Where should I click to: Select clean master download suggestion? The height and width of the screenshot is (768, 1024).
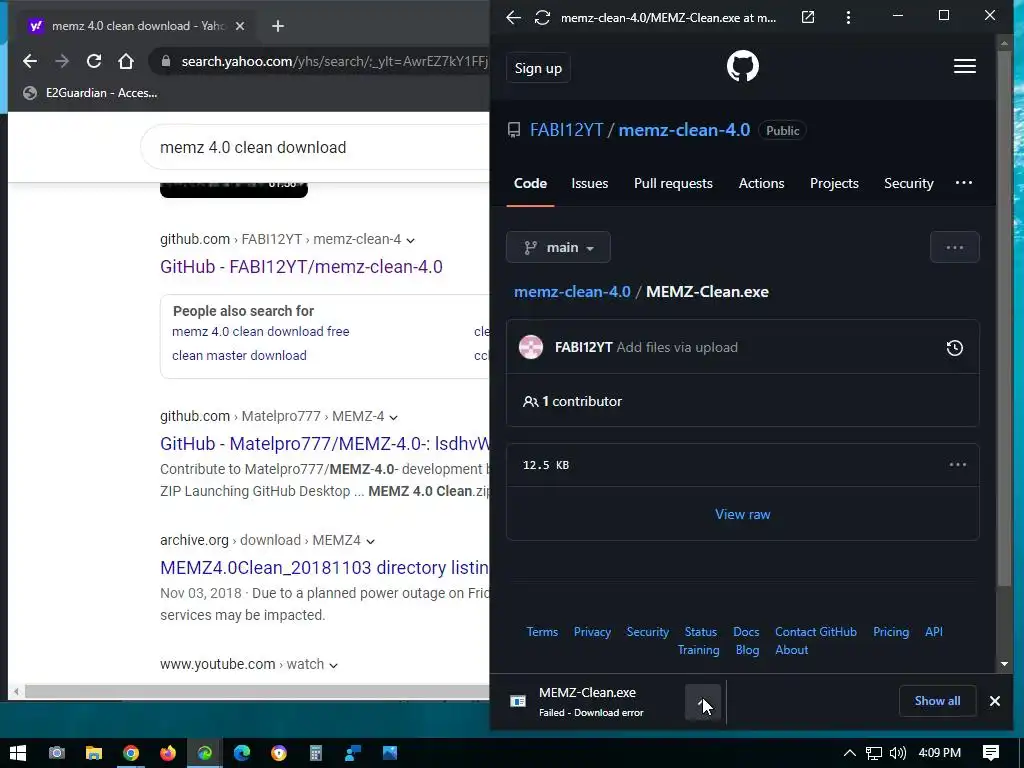(239, 356)
